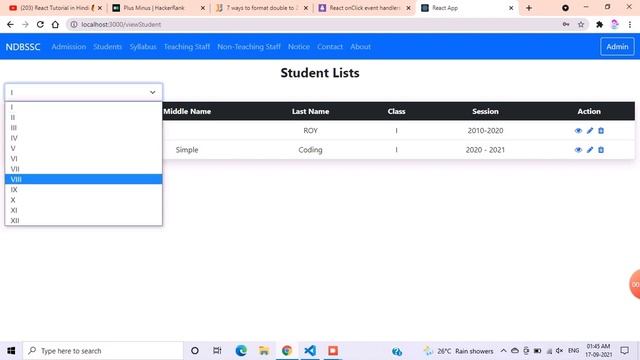The image size is (640, 360).
Task: Open the notification center icon
Action: pos(624,351)
